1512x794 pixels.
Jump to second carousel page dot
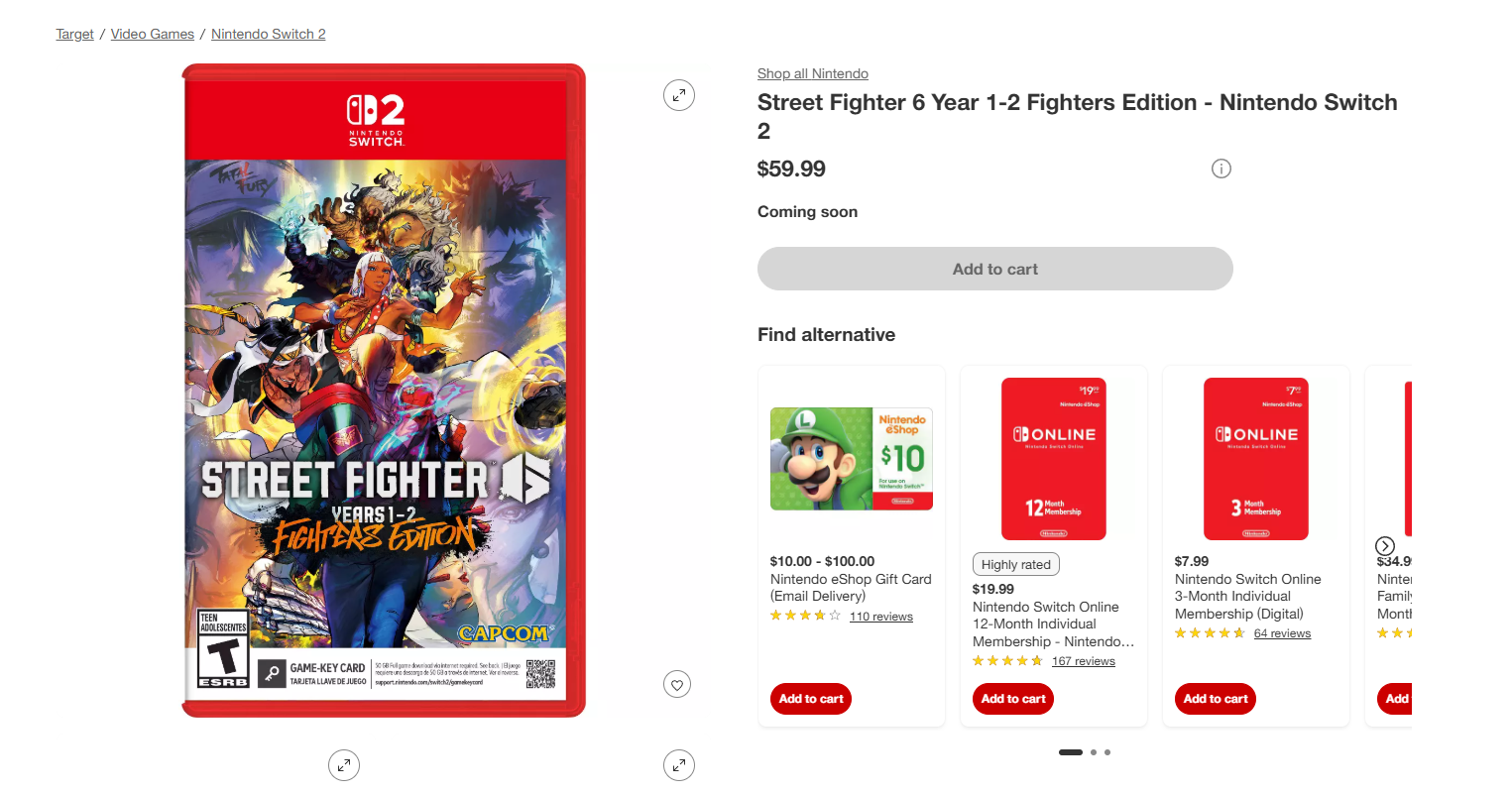pyautogui.click(x=1094, y=752)
